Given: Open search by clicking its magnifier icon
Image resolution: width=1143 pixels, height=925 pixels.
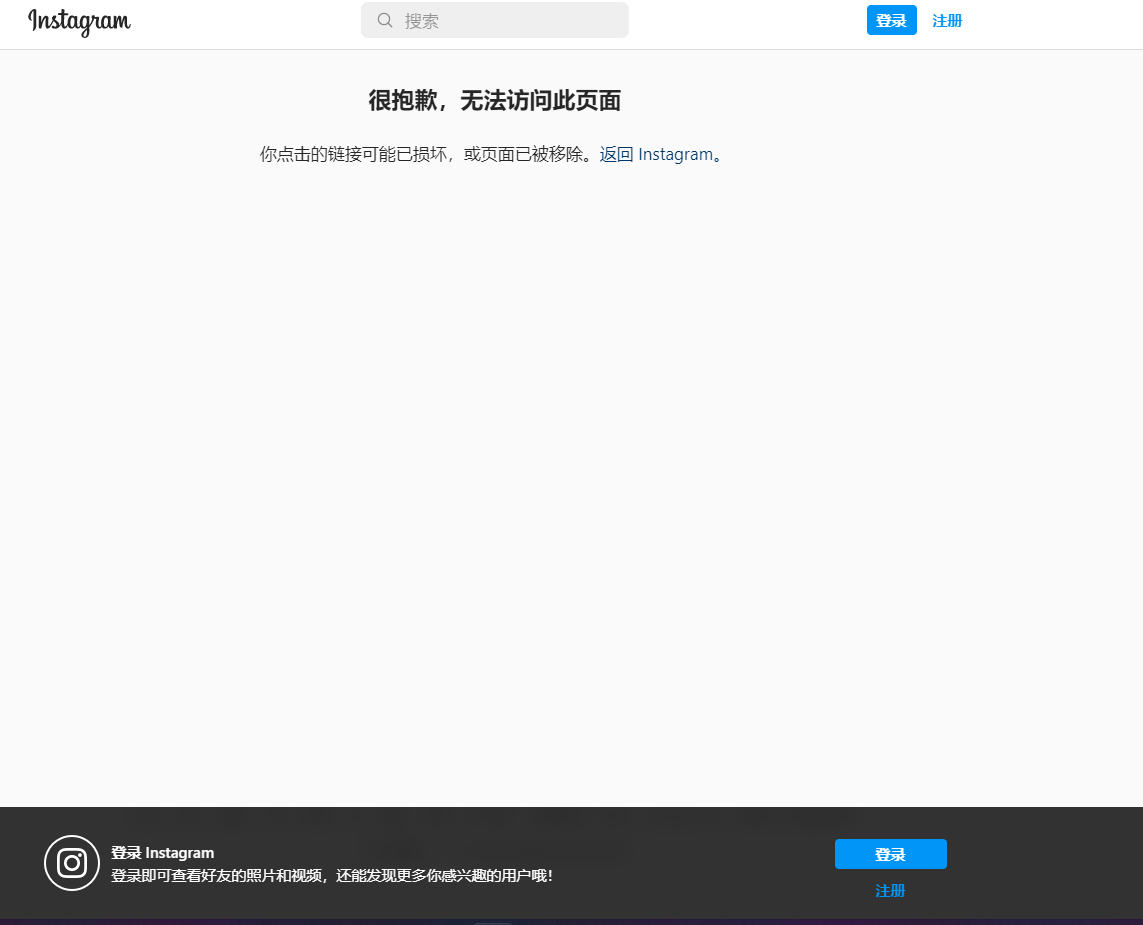Looking at the screenshot, I should (x=383, y=20).
